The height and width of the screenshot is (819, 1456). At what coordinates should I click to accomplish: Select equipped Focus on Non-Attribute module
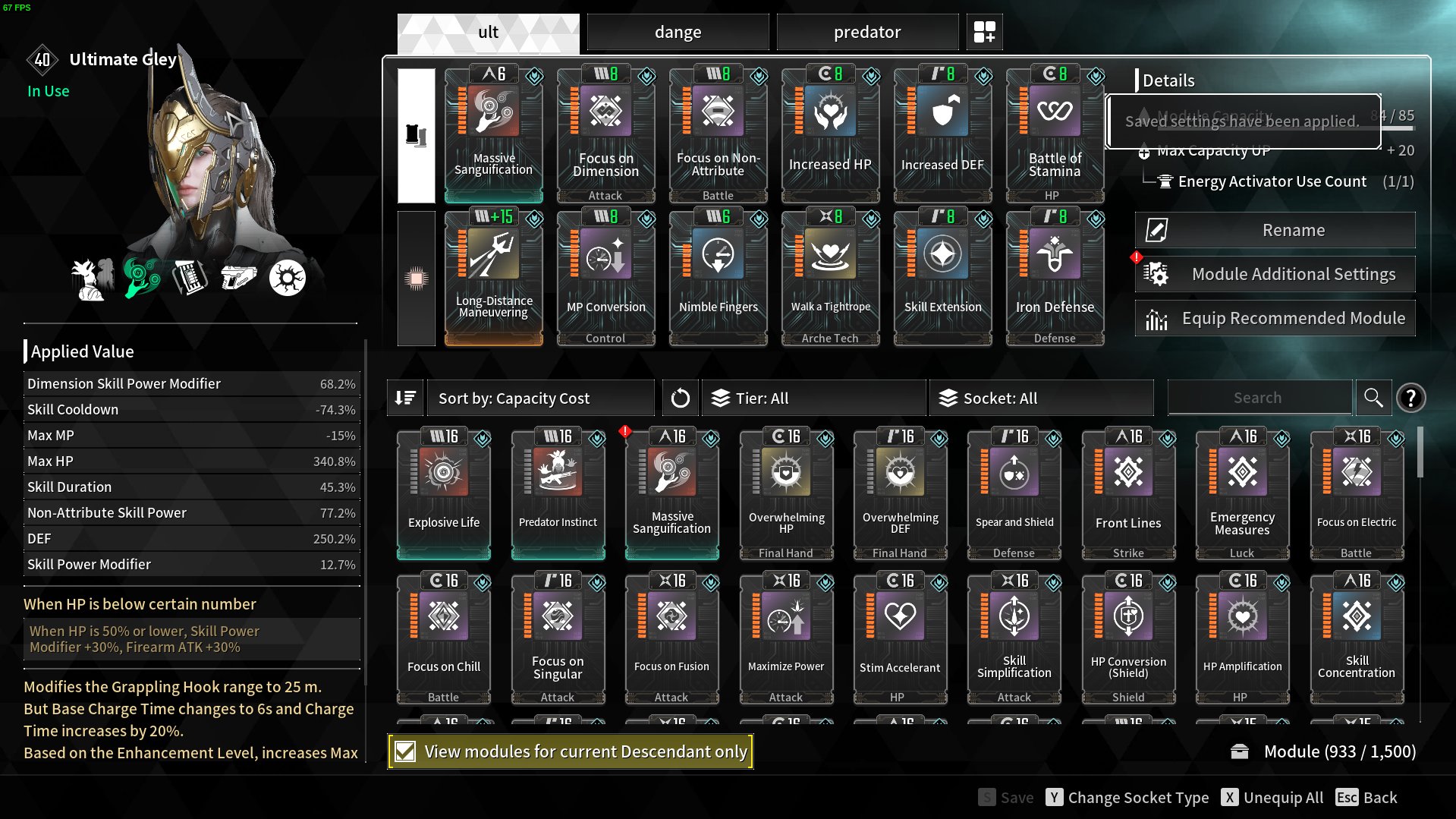(x=719, y=134)
